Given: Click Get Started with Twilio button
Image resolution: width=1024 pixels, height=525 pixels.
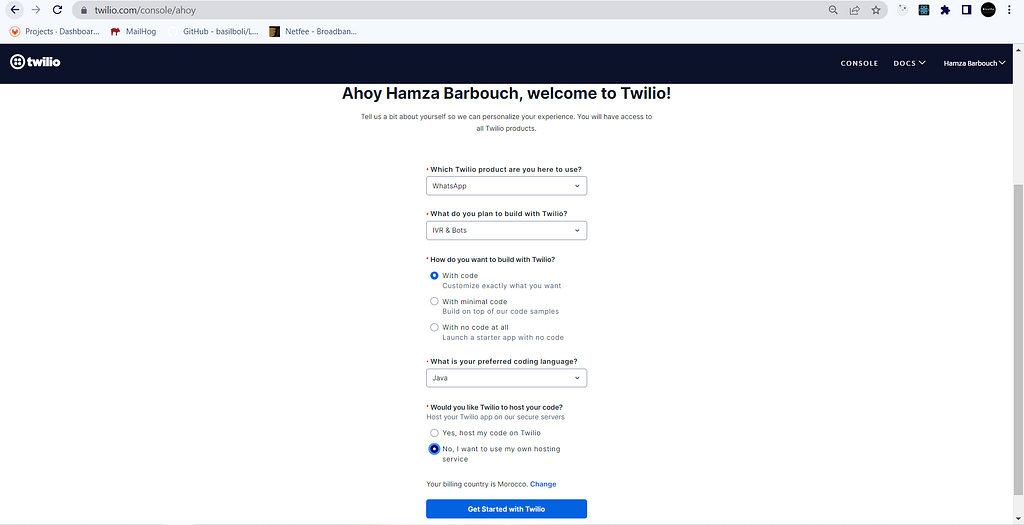Looking at the screenshot, I should pyautogui.click(x=506, y=509).
